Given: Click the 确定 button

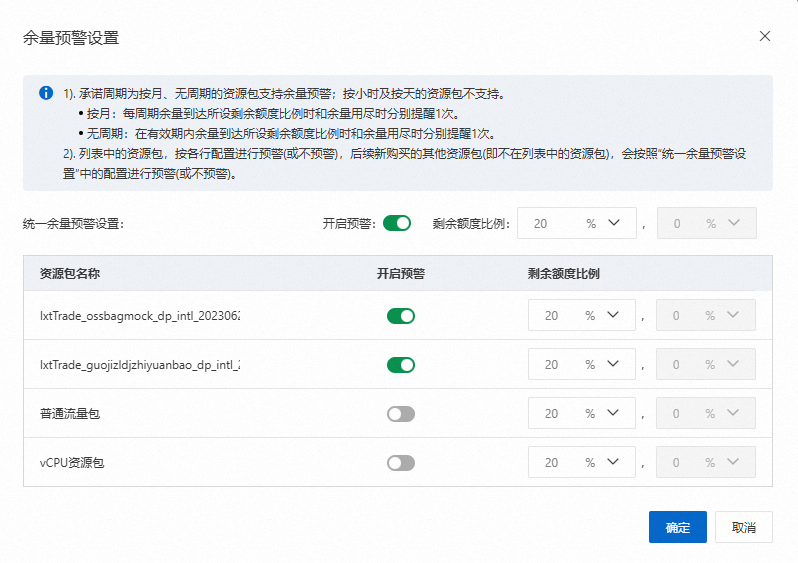Looking at the screenshot, I should point(677,527).
